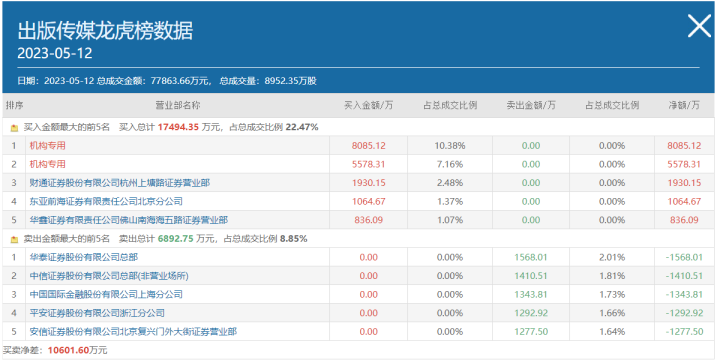
Task: Click the total volume 8952.35万股
Action: pos(290,81)
